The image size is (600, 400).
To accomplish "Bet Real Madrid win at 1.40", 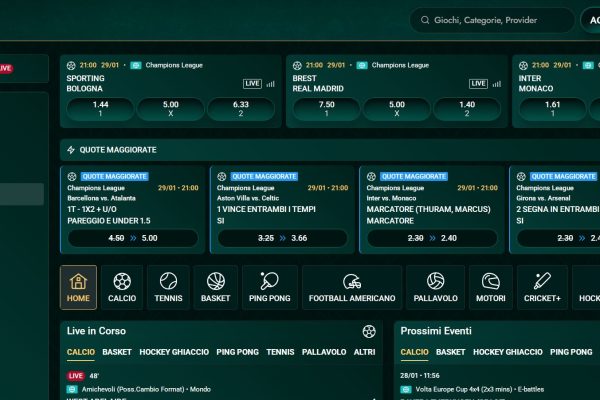I will coord(467,109).
